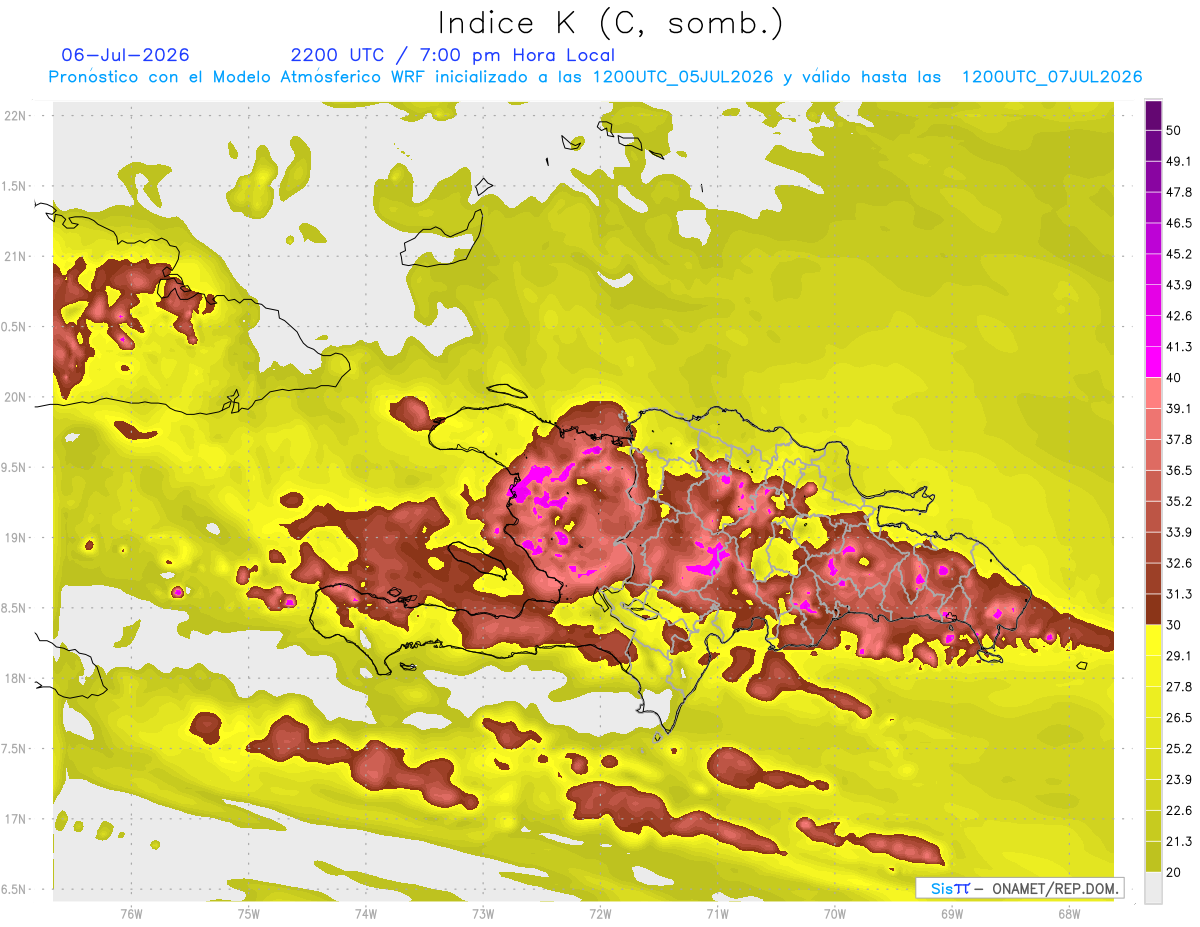Select the date label '06-Jul-2026'
Screen dimensions: 1200x927
[x=125, y=56]
